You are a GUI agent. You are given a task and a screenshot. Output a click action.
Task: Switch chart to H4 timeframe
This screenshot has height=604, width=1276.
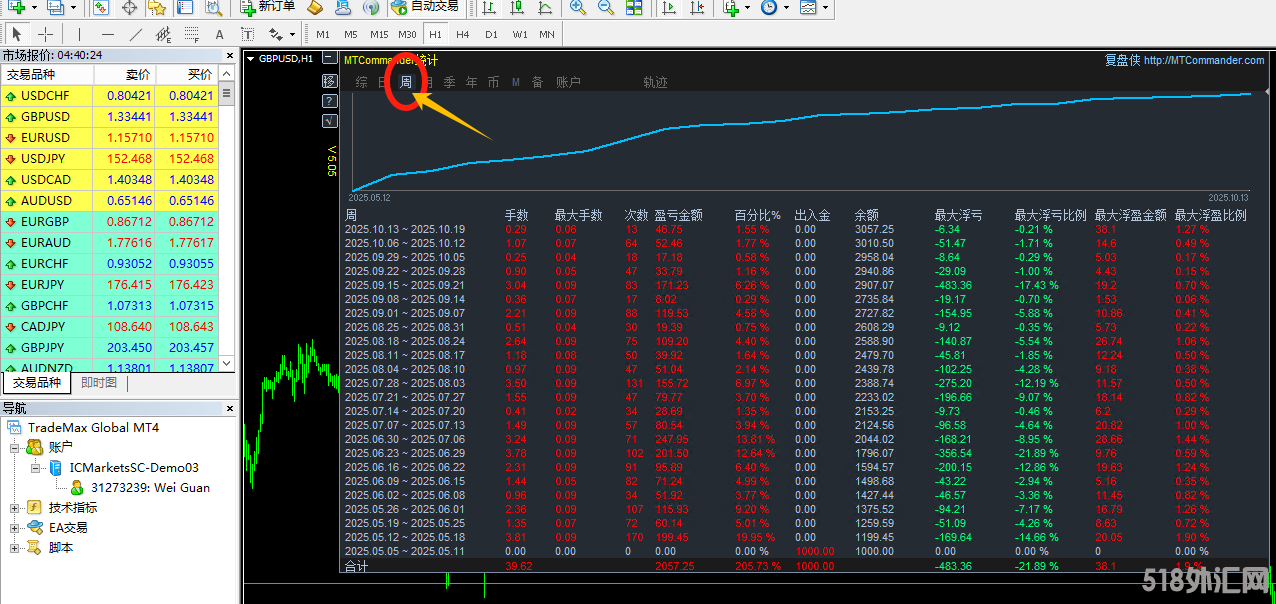point(462,34)
